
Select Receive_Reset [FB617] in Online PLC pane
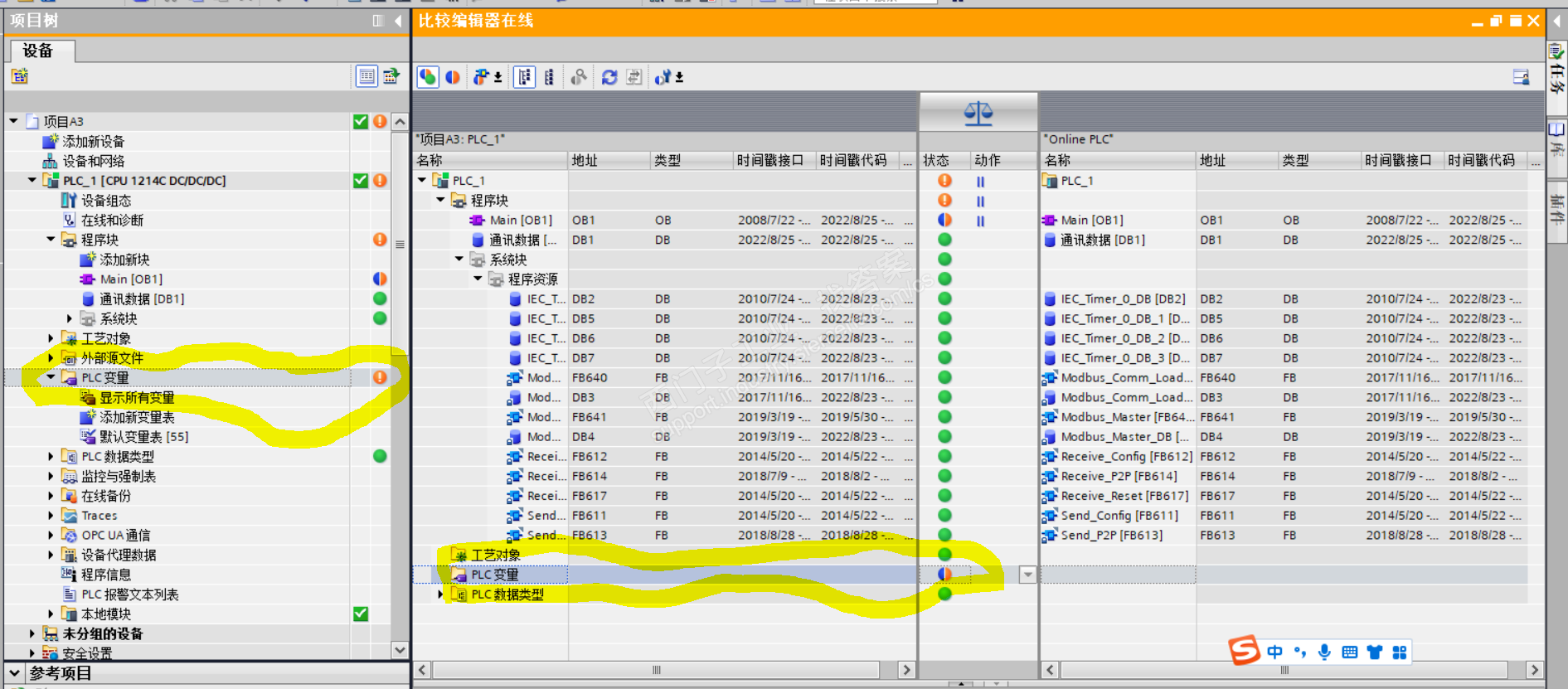(1284, 496)
